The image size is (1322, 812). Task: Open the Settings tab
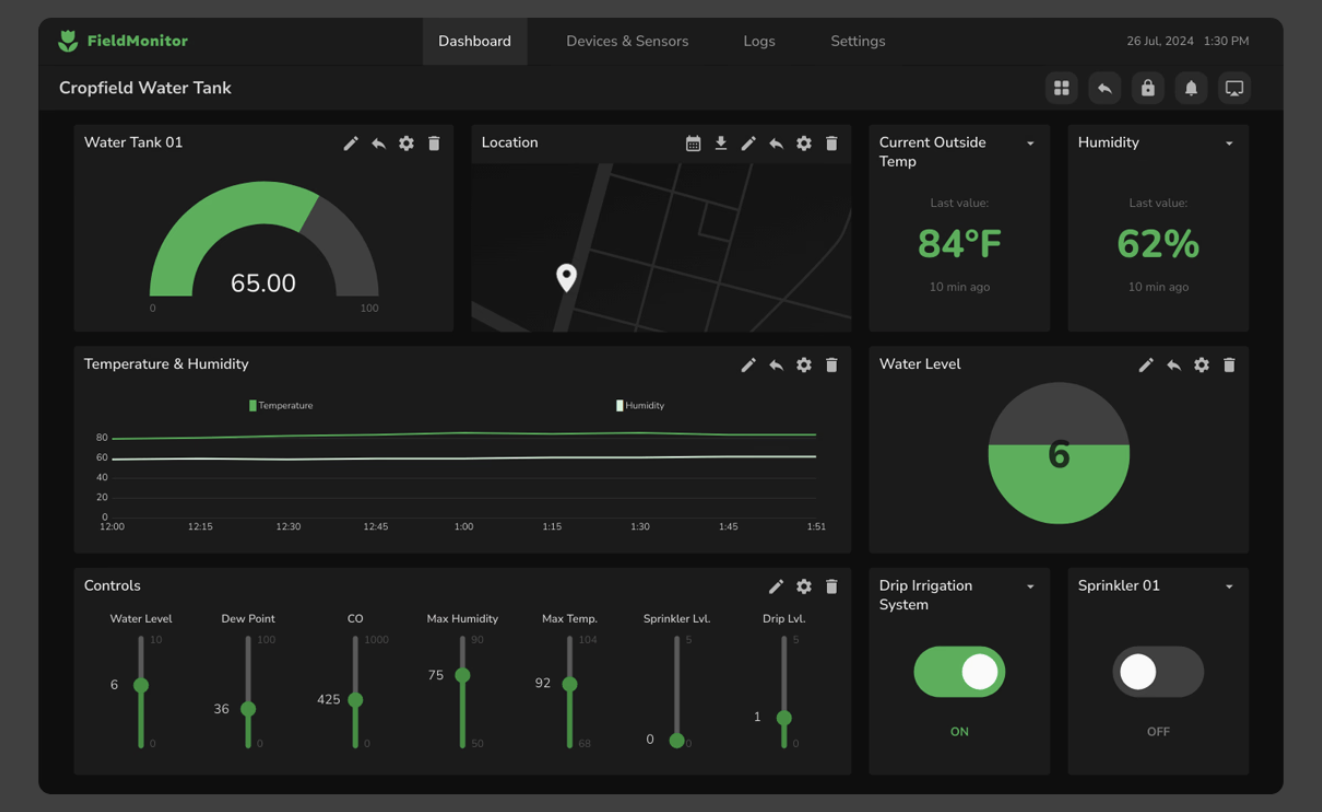(x=858, y=41)
